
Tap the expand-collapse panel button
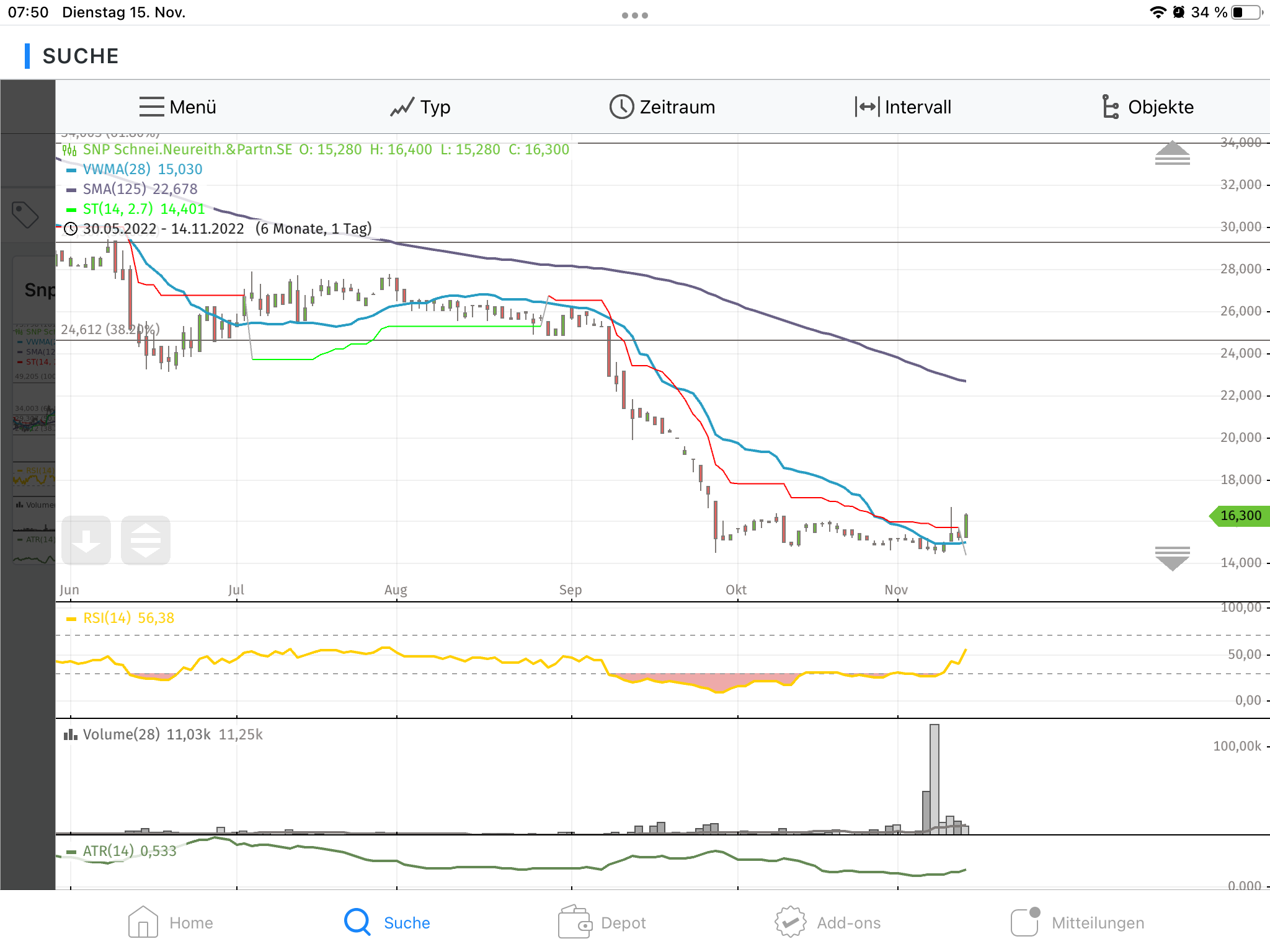(x=146, y=540)
